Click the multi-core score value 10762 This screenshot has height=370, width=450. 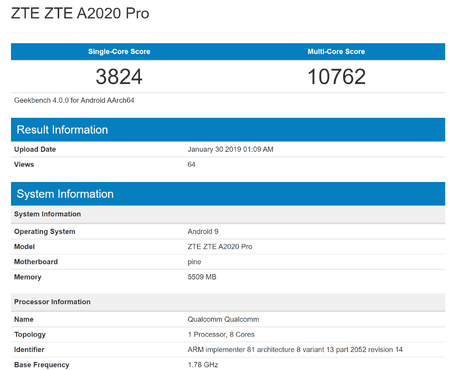336,77
